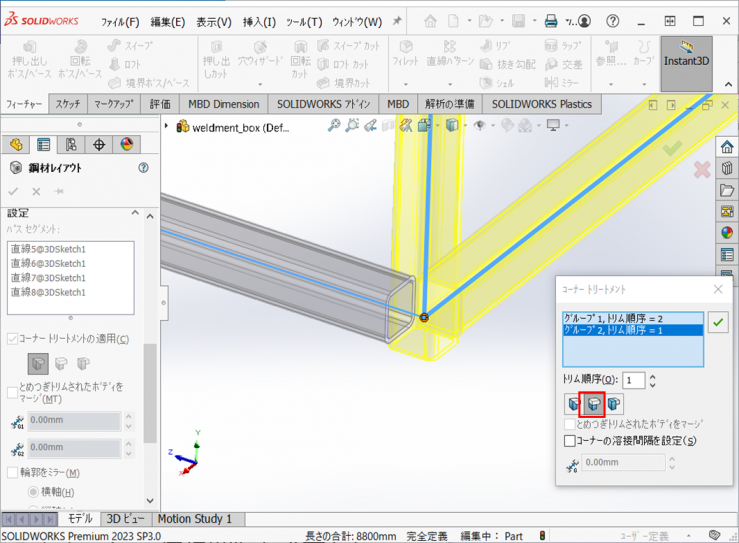Image resolution: width=739 pixels, height=543 pixels.
Task: Click the green checkmark in corner treatment dialog
Action: (x=718, y=322)
